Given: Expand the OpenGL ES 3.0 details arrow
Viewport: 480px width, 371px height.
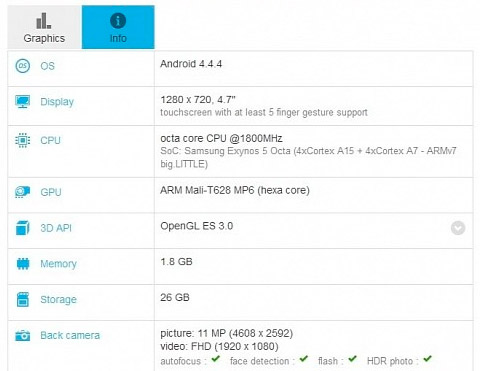Looking at the screenshot, I should pos(458,228).
